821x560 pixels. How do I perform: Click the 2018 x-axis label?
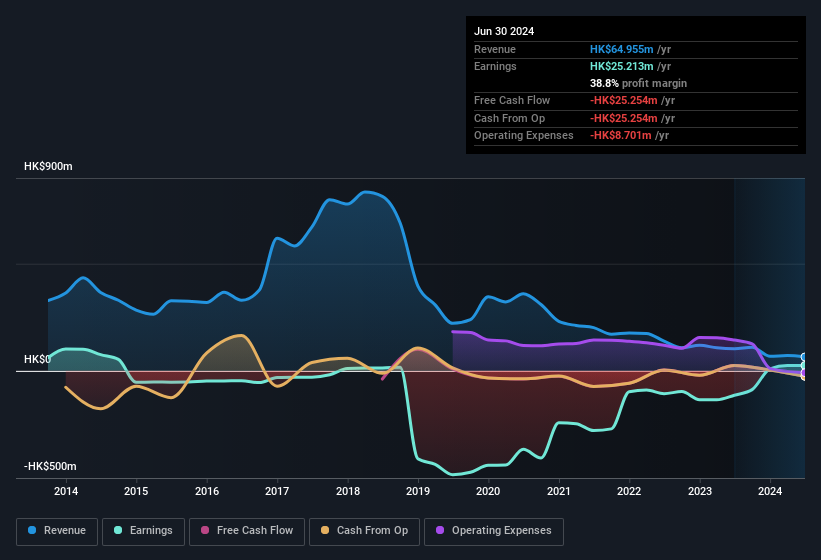pyautogui.click(x=348, y=491)
